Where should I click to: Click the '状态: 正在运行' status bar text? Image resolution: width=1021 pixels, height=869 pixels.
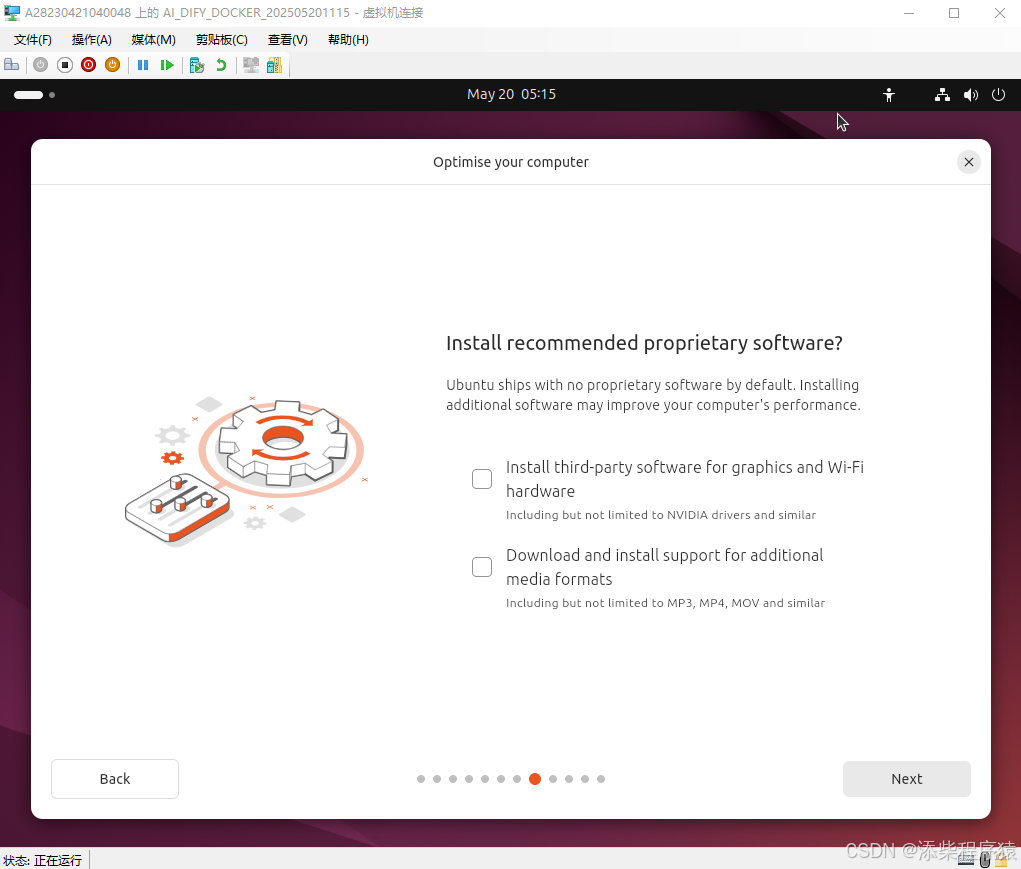(x=42, y=861)
